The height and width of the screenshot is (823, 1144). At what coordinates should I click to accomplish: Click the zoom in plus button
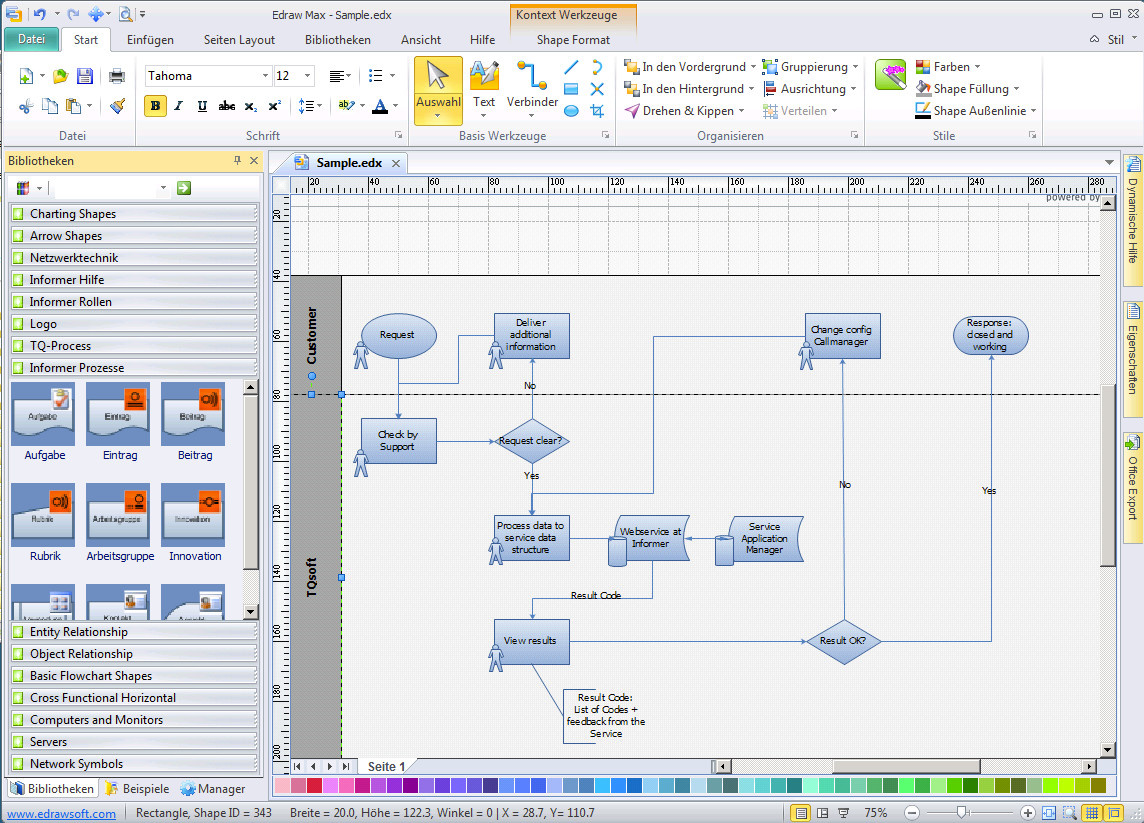(x=1027, y=813)
